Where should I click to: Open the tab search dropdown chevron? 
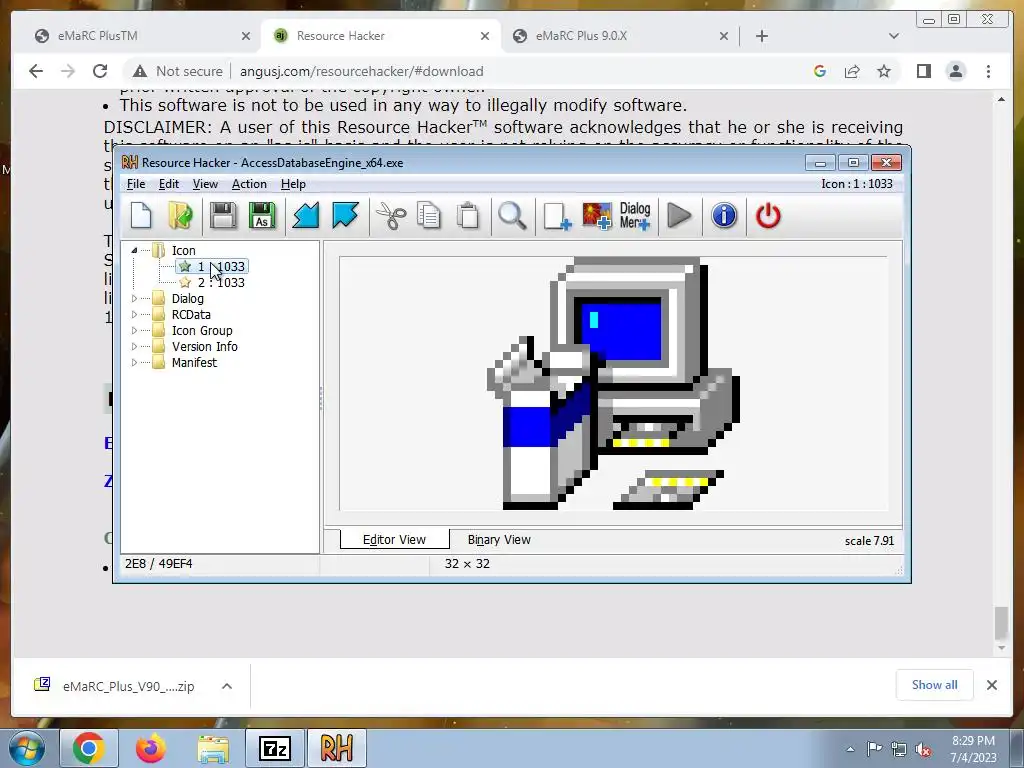coord(893,36)
